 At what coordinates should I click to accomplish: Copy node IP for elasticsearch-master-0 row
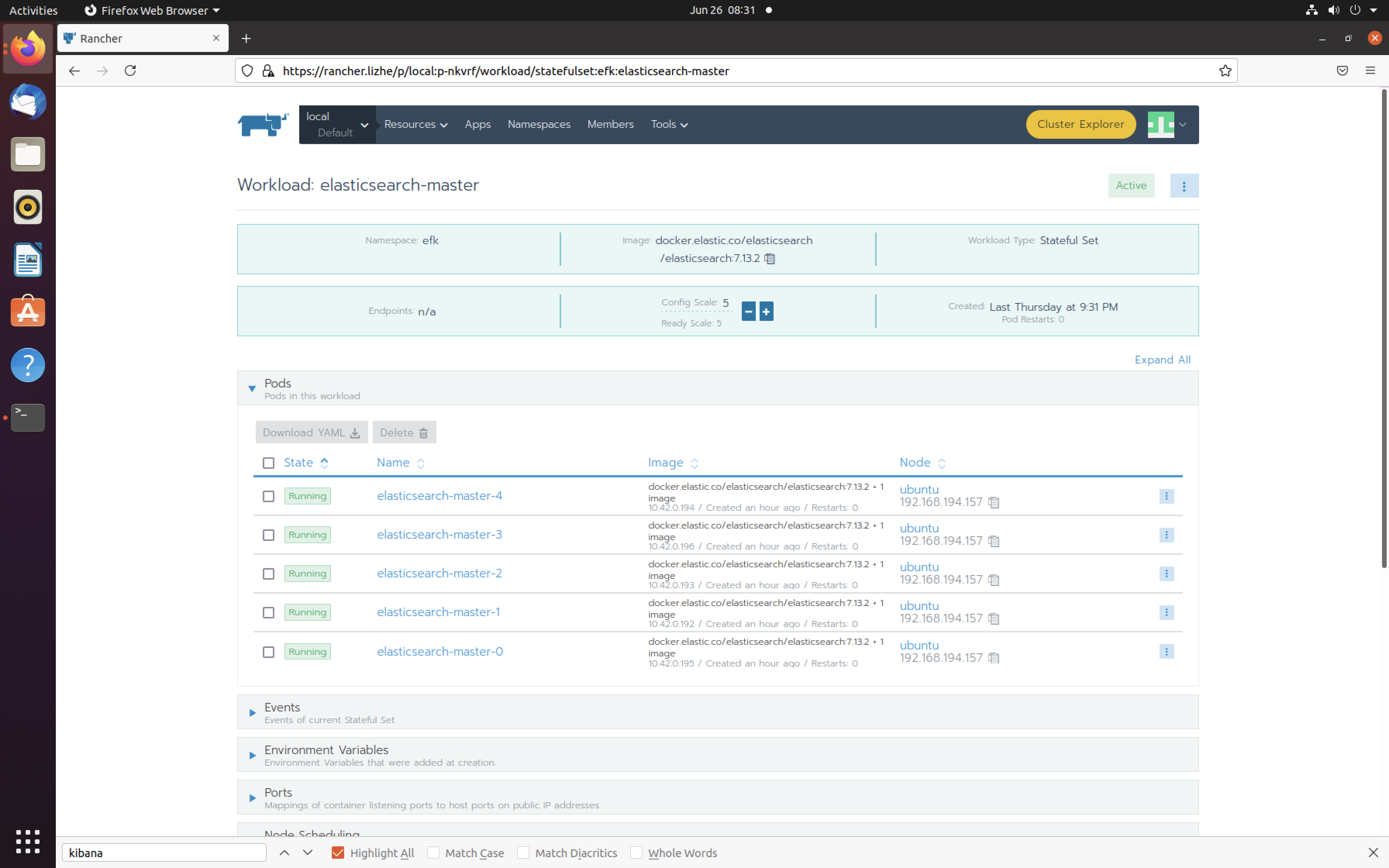pos(994,658)
